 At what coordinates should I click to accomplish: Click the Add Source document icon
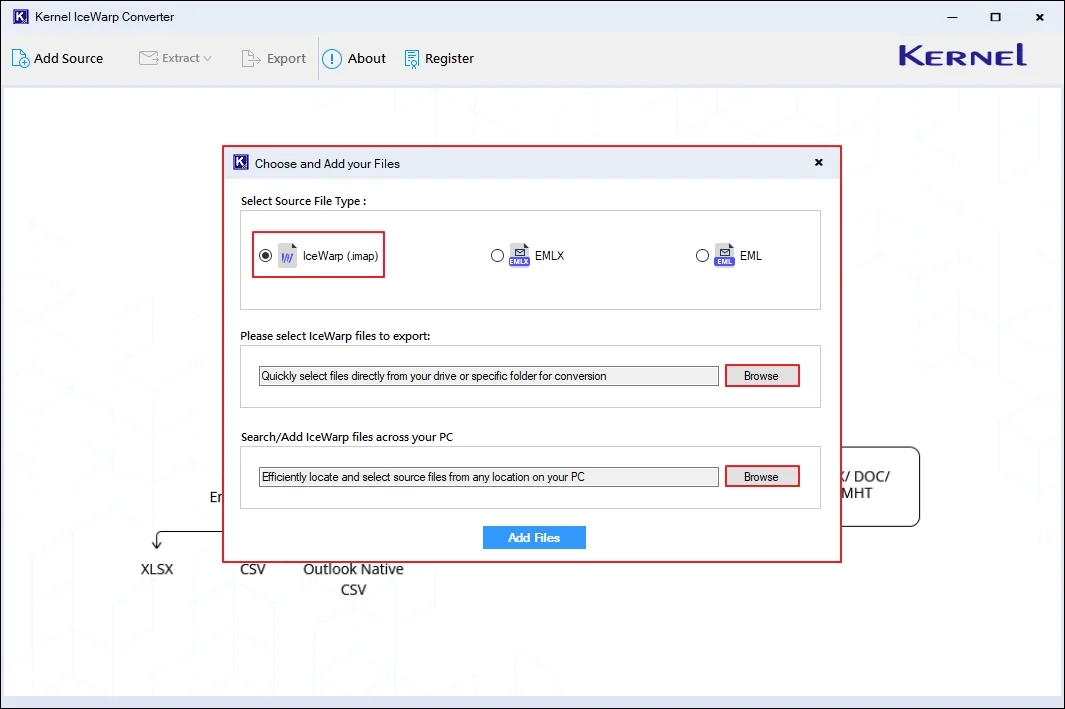[20, 58]
